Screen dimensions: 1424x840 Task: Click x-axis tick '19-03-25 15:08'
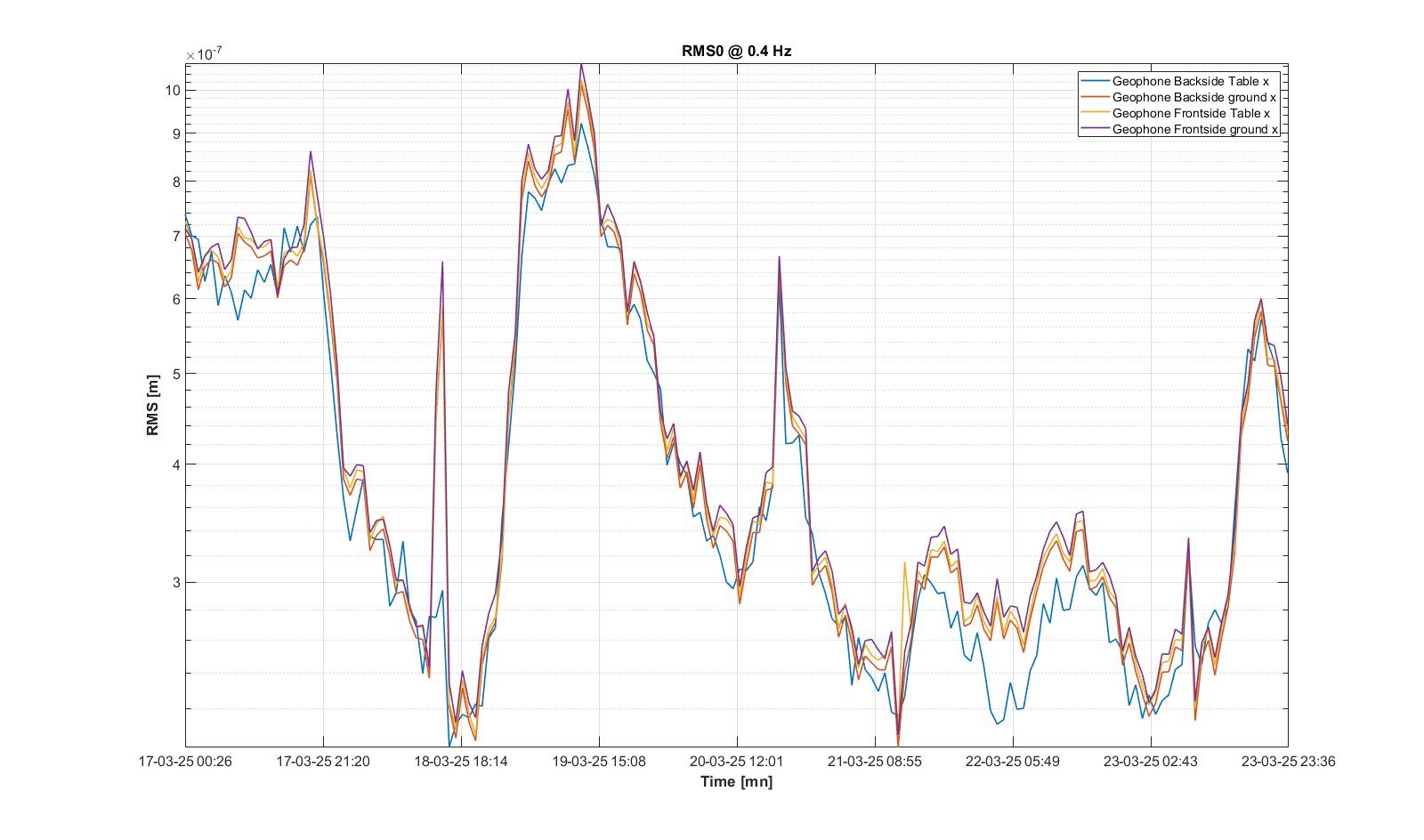click(599, 761)
